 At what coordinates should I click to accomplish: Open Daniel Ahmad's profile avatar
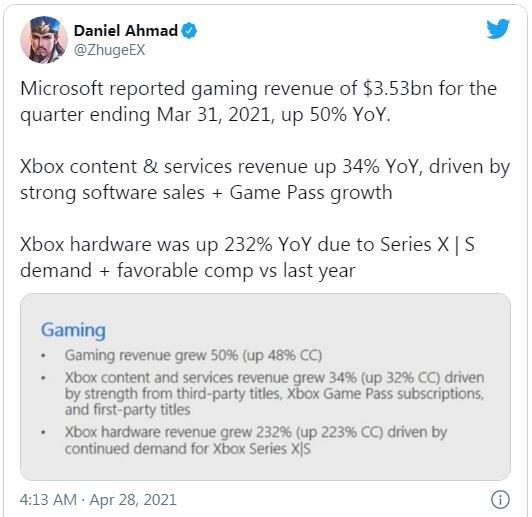coord(44,40)
